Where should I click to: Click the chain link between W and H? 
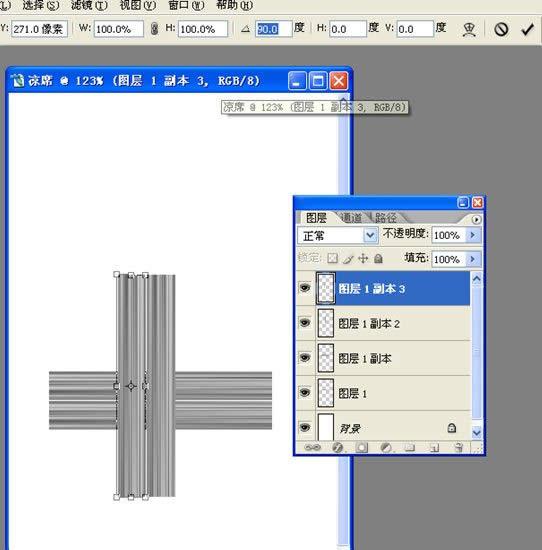pos(154,29)
